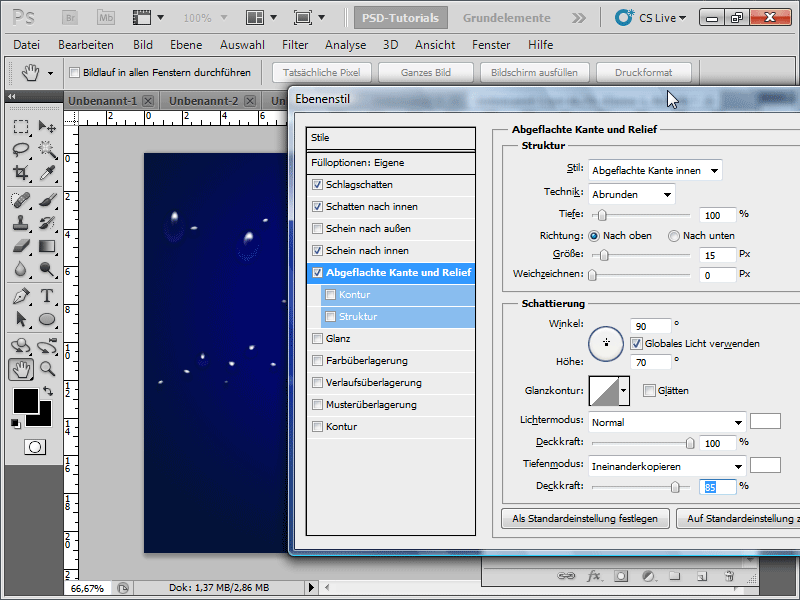Swap foreground and background colors
800x600 pixels.
(48, 391)
